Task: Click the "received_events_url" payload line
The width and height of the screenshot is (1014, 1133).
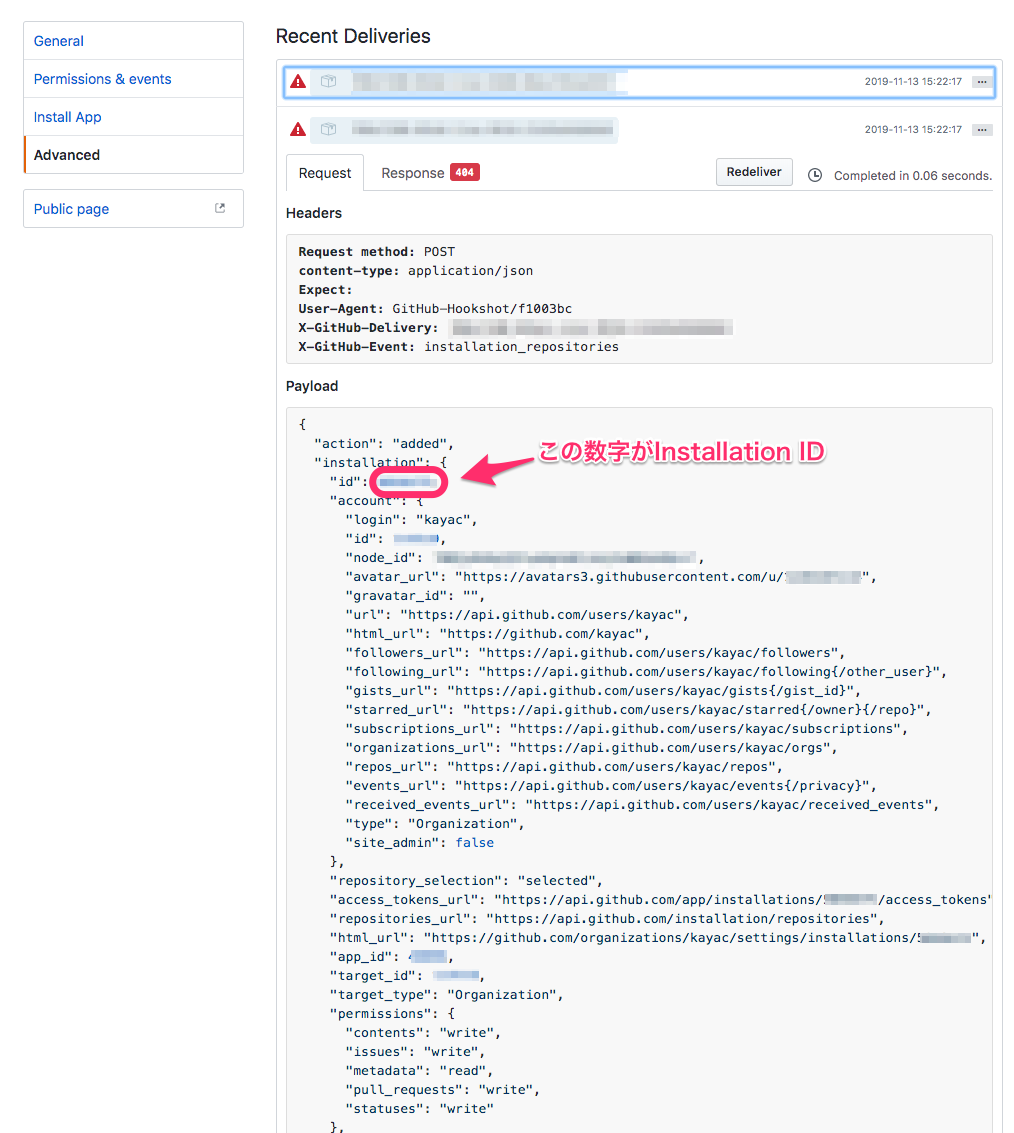Action: (x=642, y=805)
